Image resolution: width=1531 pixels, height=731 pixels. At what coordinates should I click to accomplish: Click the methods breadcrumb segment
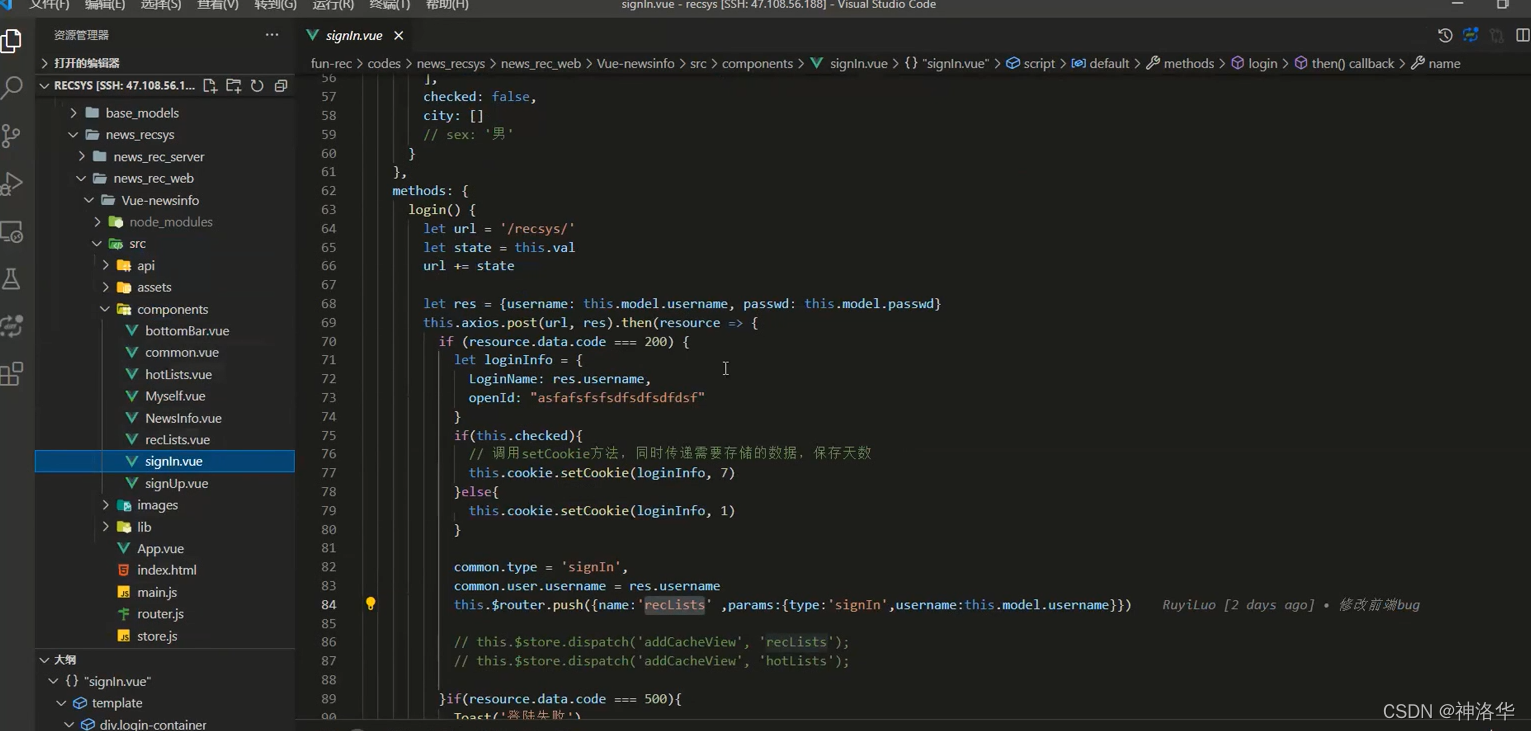pos(1188,63)
